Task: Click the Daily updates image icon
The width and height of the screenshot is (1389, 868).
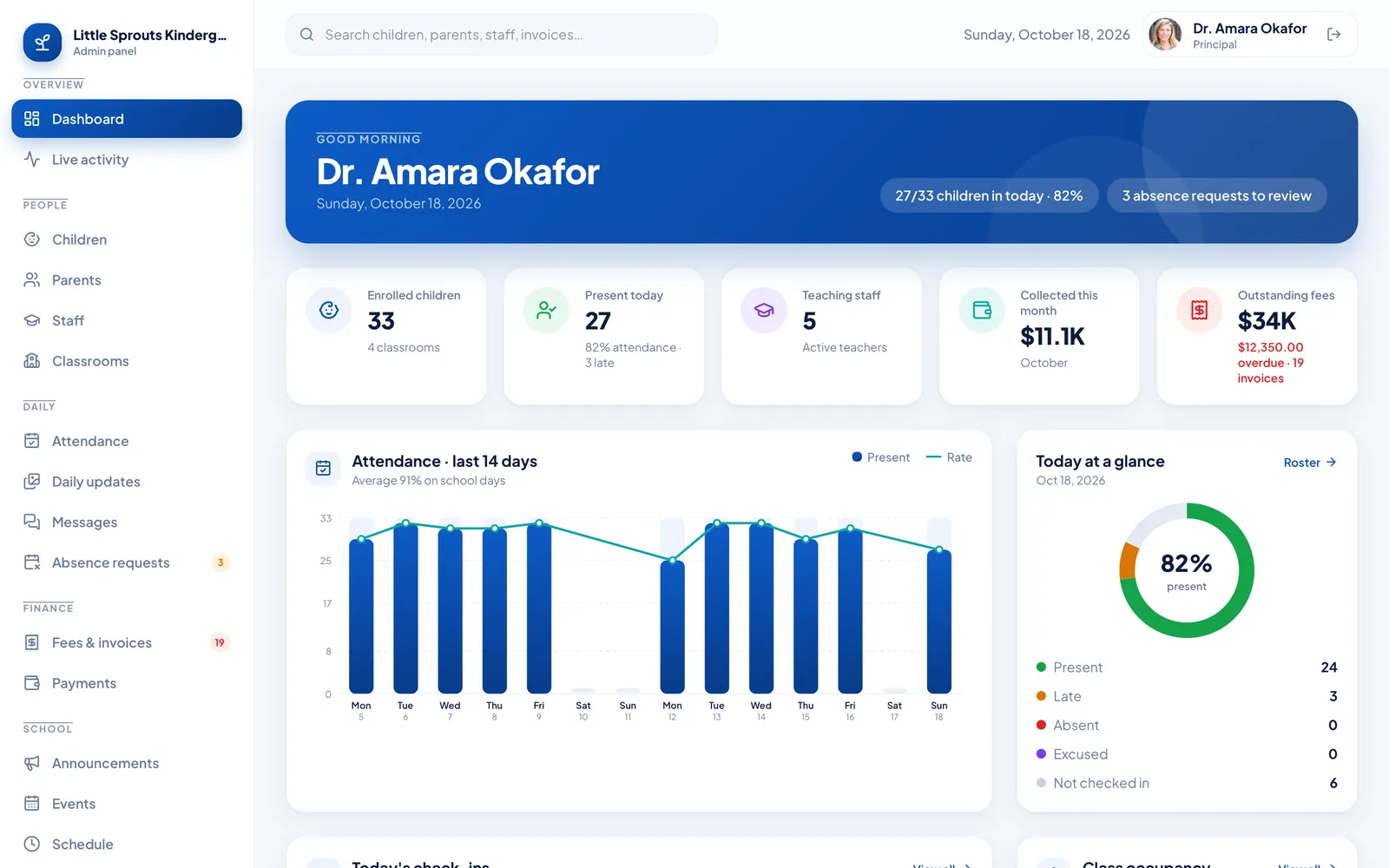Action: 32,482
